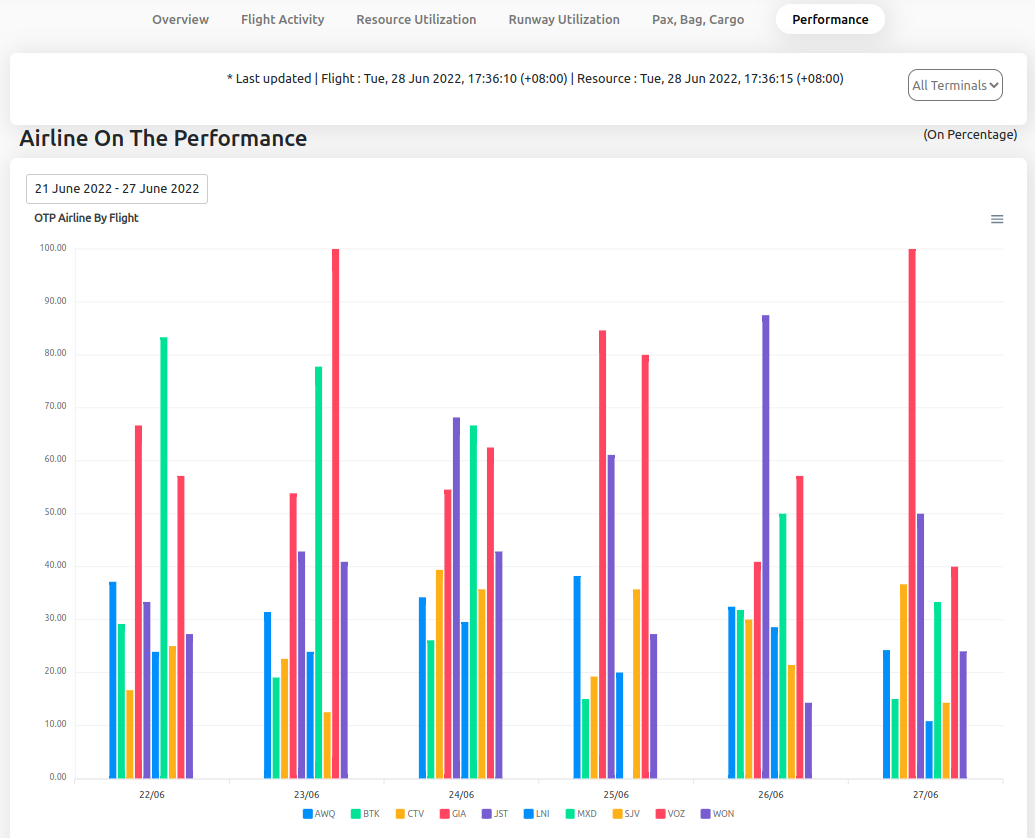Switch to the Overview tab
The image size is (1035, 838).
(180, 20)
